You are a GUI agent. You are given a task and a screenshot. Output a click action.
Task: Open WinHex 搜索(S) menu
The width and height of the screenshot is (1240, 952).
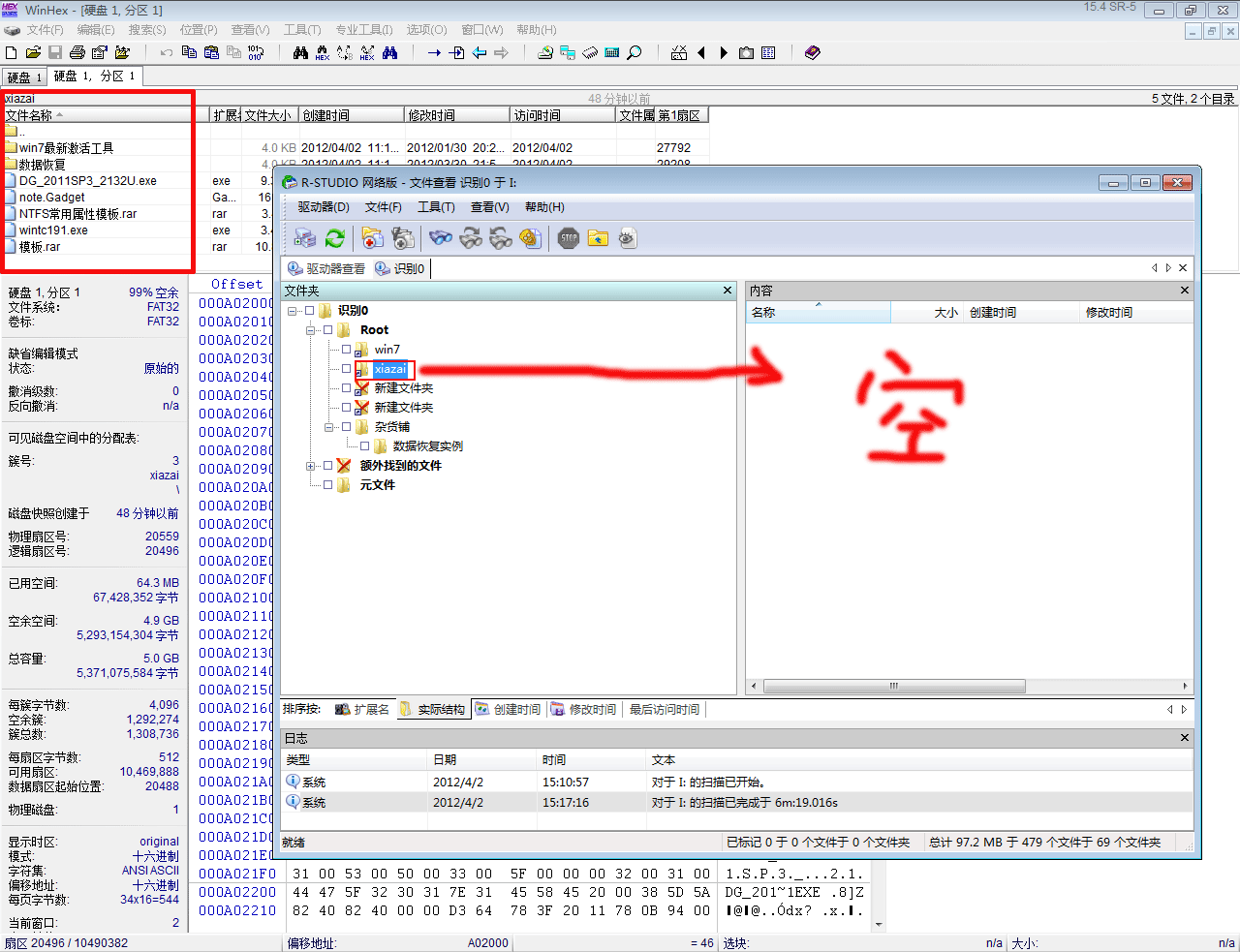click(x=147, y=30)
